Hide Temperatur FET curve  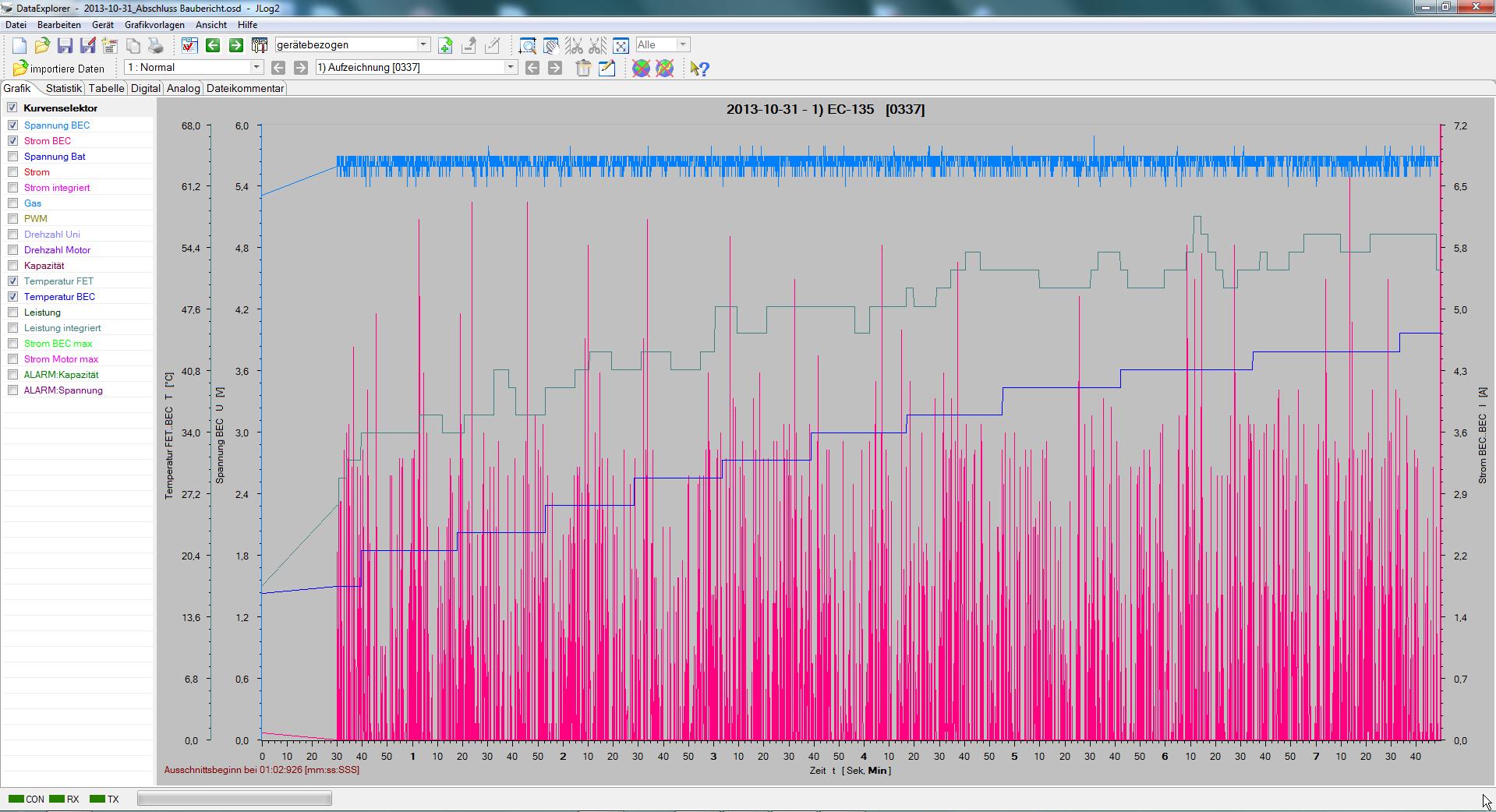click(x=12, y=281)
